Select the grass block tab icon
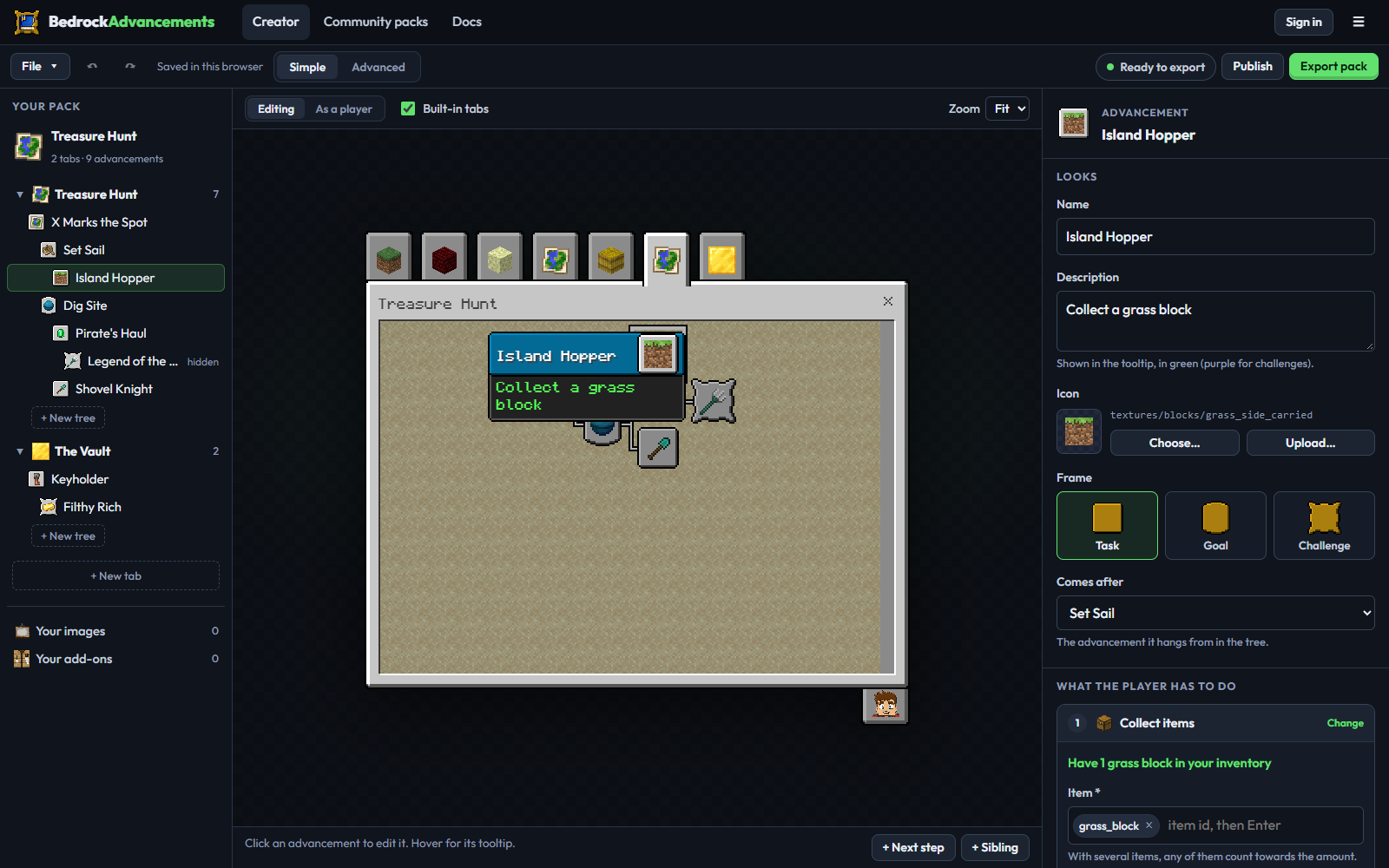The width and height of the screenshot is (1389, 868). click(389, 258)
